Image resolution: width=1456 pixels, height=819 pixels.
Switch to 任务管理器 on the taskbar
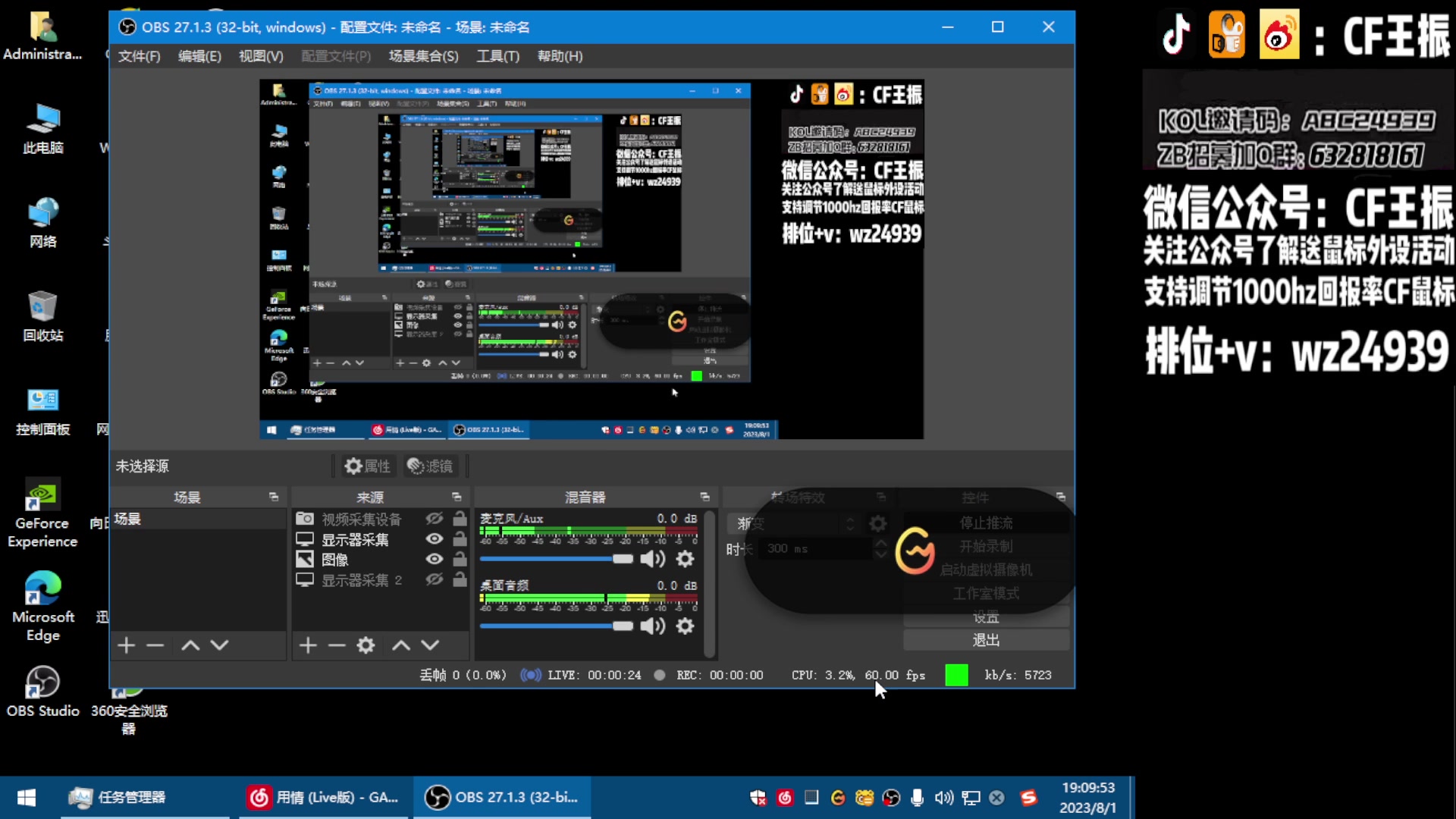coord(145,798)
